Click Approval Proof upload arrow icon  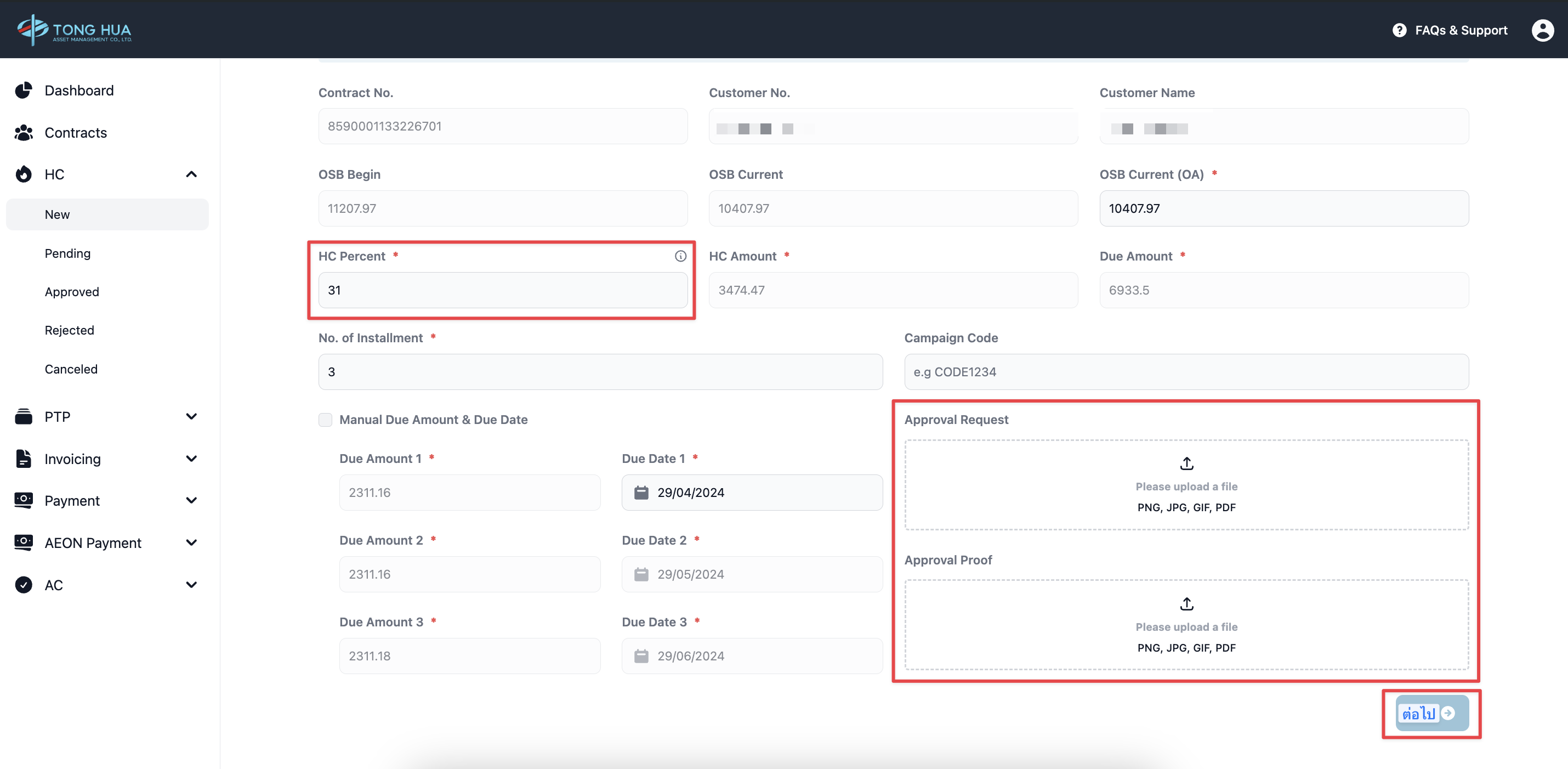point(1186,603)
